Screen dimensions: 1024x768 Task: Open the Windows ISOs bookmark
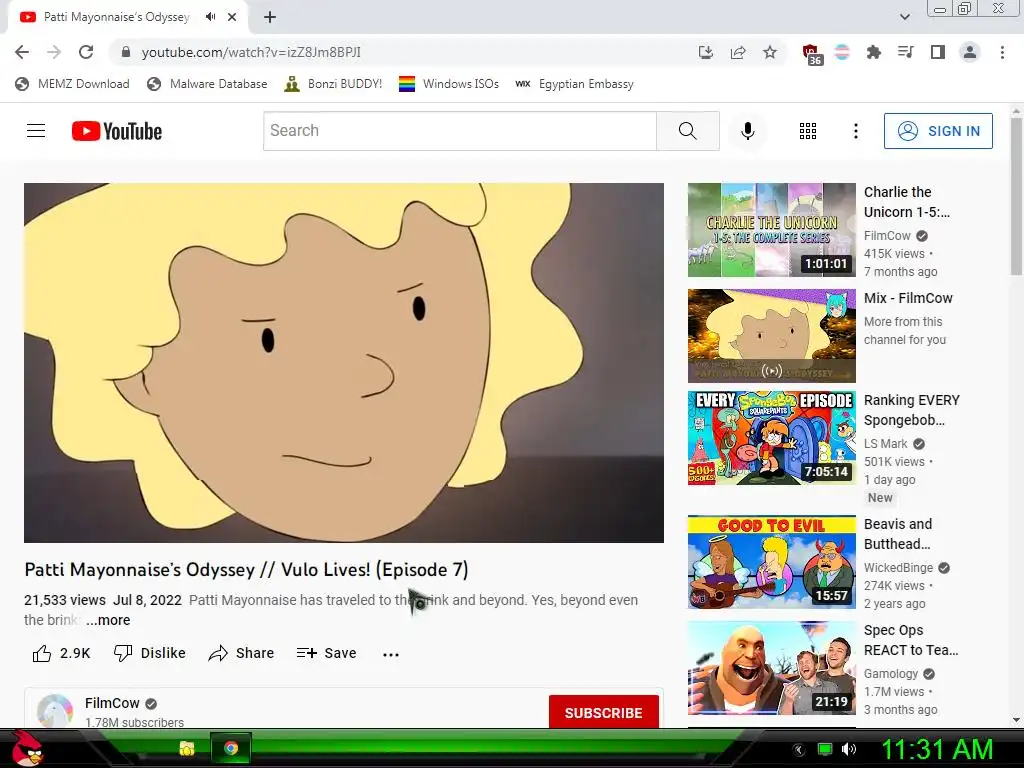point(449,84)
